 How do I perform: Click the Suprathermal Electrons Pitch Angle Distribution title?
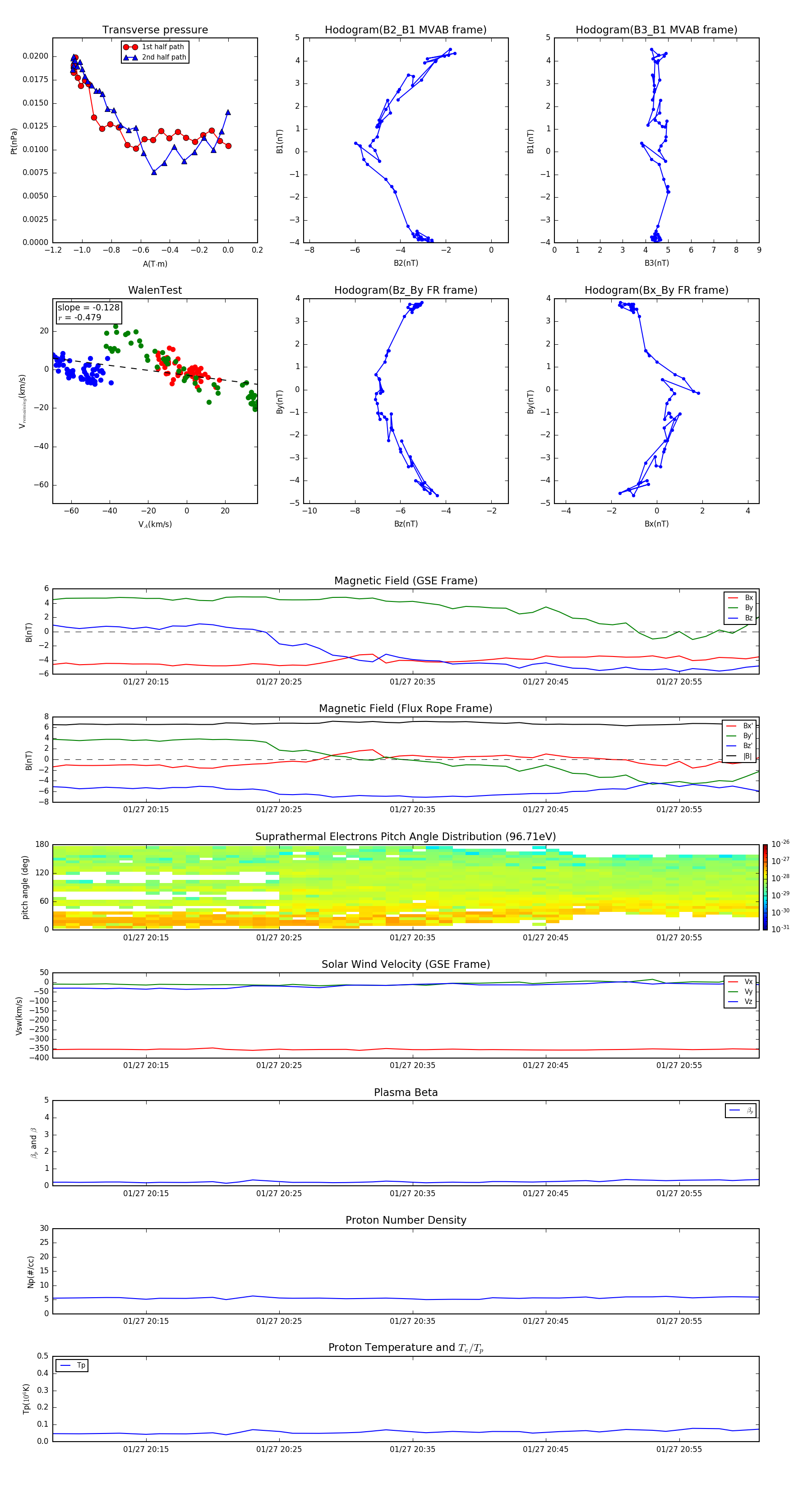[406, 837]
